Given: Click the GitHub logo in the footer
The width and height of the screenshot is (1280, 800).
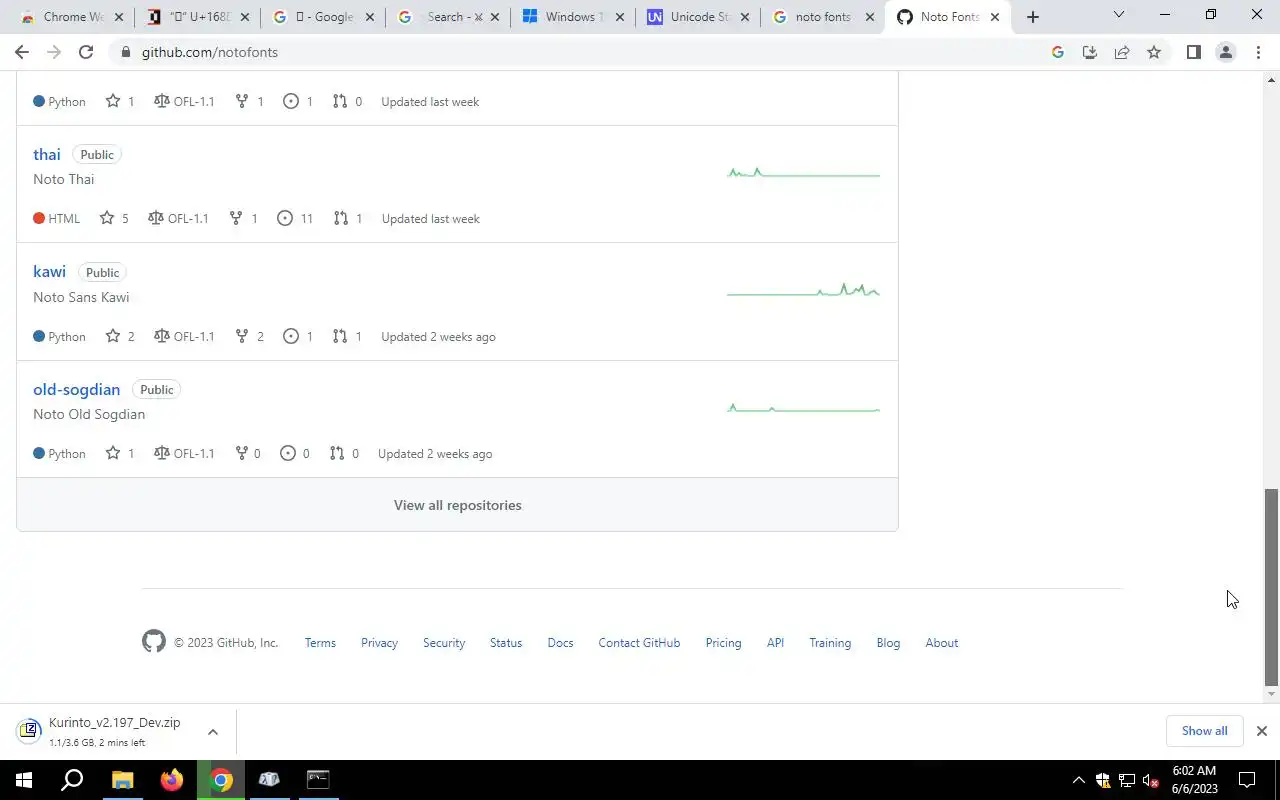Looking at the screenshot, I should [x=153, y=641].
